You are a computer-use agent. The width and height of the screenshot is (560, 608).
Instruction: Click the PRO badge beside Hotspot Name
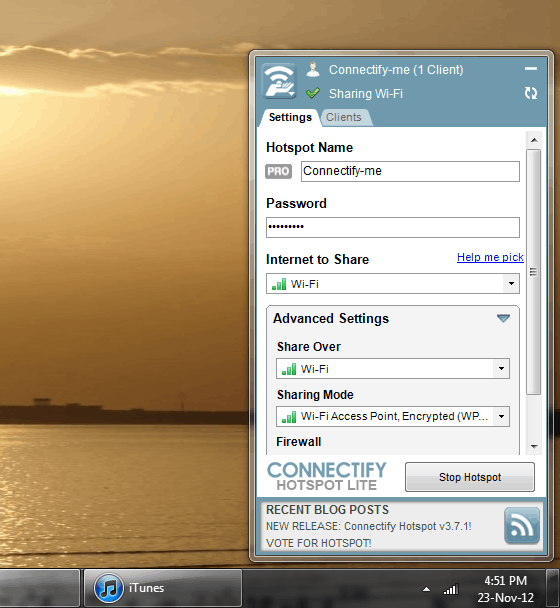(x=278, y=171)
